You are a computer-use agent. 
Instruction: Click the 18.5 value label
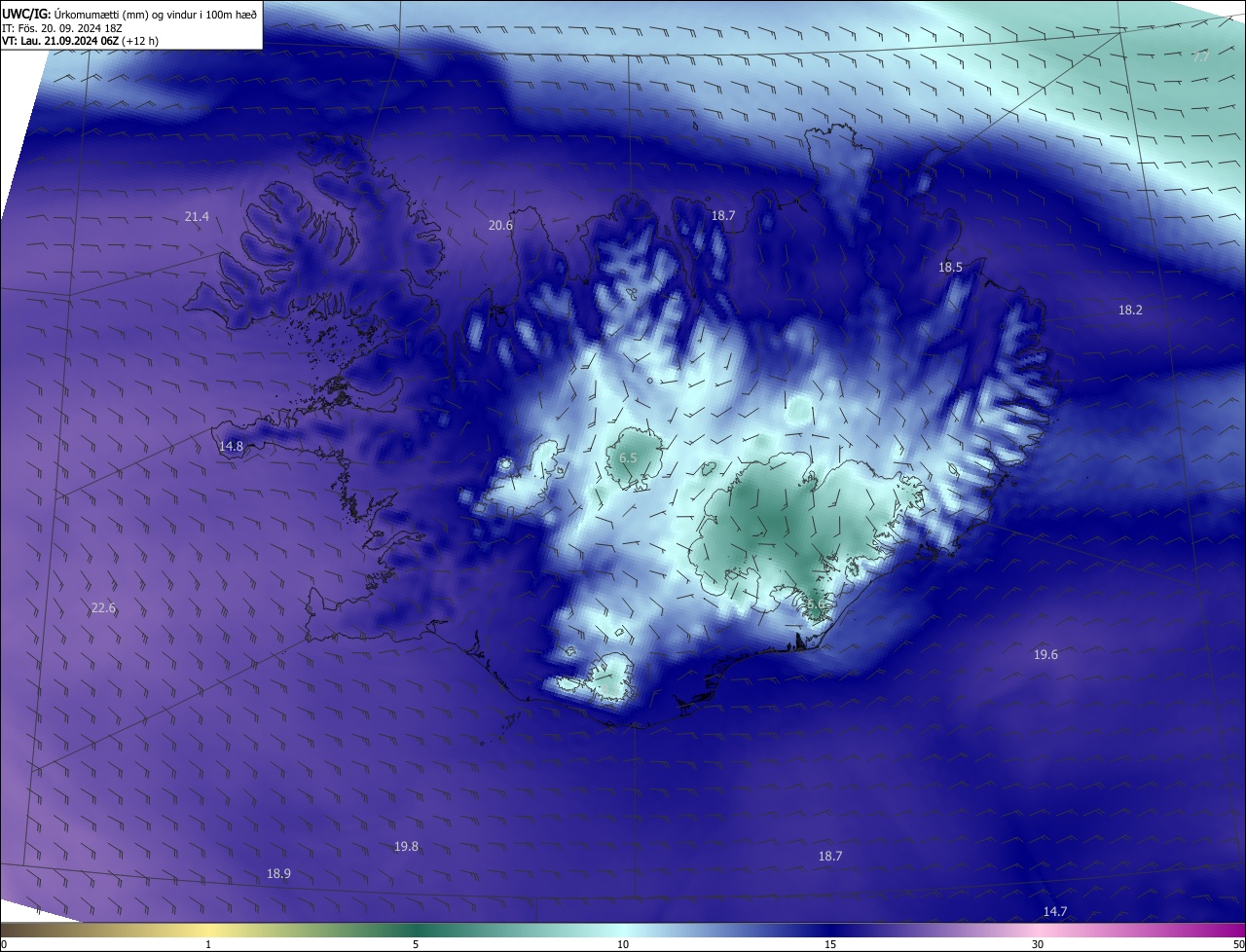coord(950,267)
